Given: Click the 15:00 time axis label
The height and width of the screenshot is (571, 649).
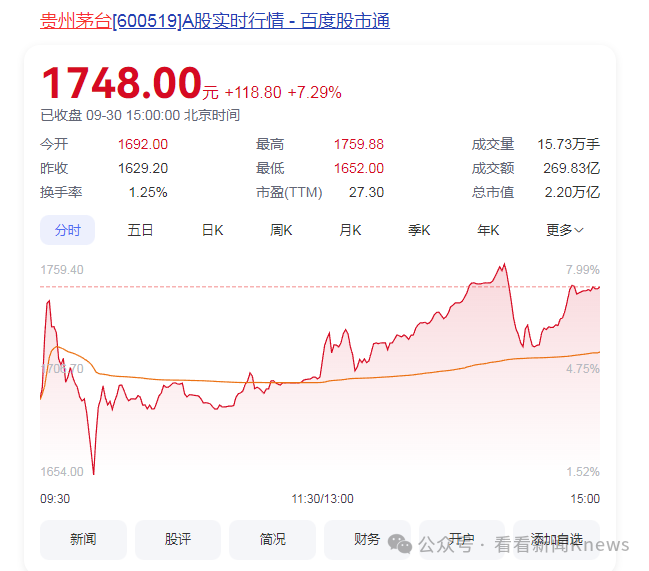Looking at the screenshot, I should click(x=585, y=499).
